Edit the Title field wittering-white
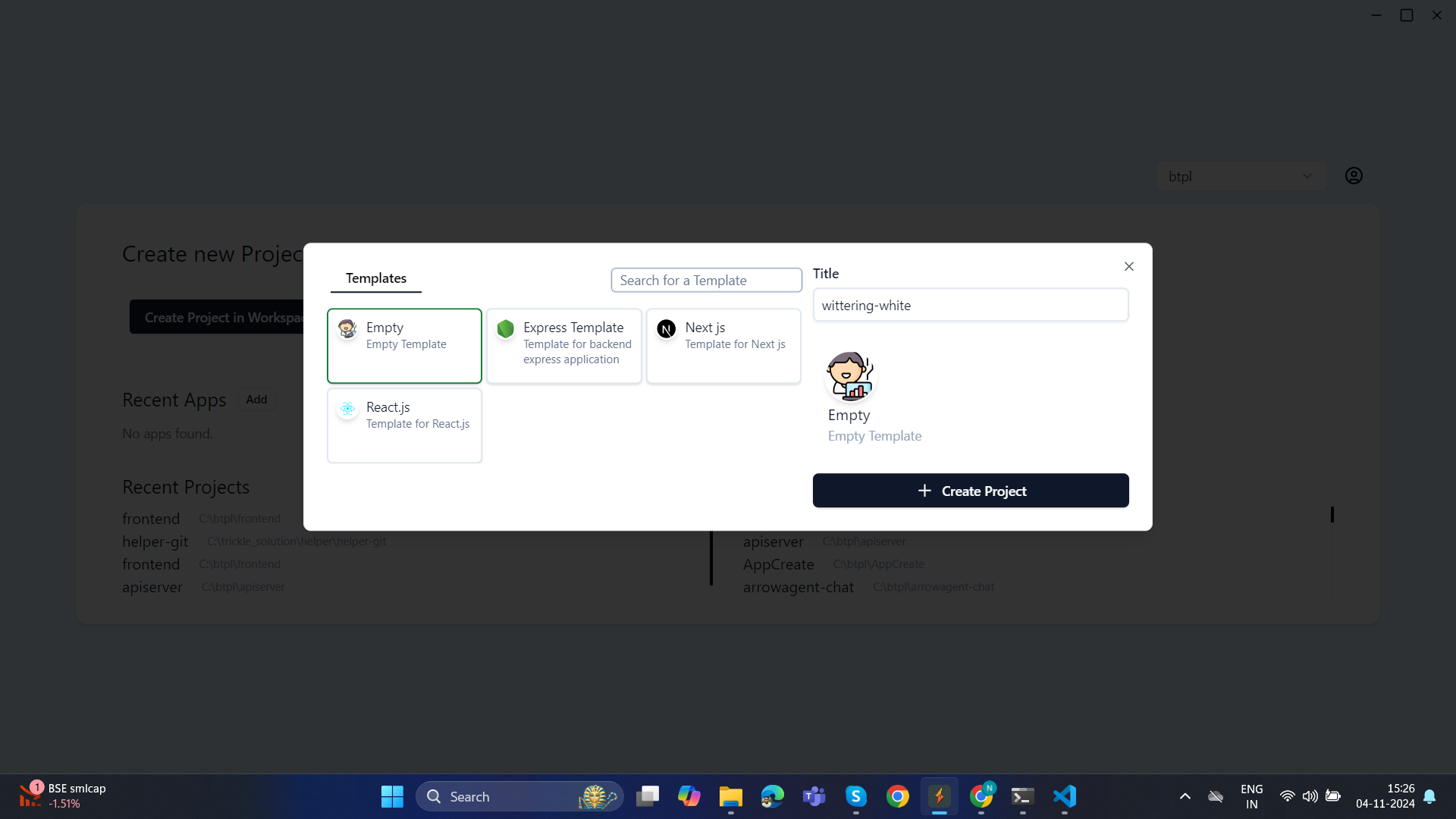The height and width of the screenshot is (819, 1456). click(x=971, y=305)
